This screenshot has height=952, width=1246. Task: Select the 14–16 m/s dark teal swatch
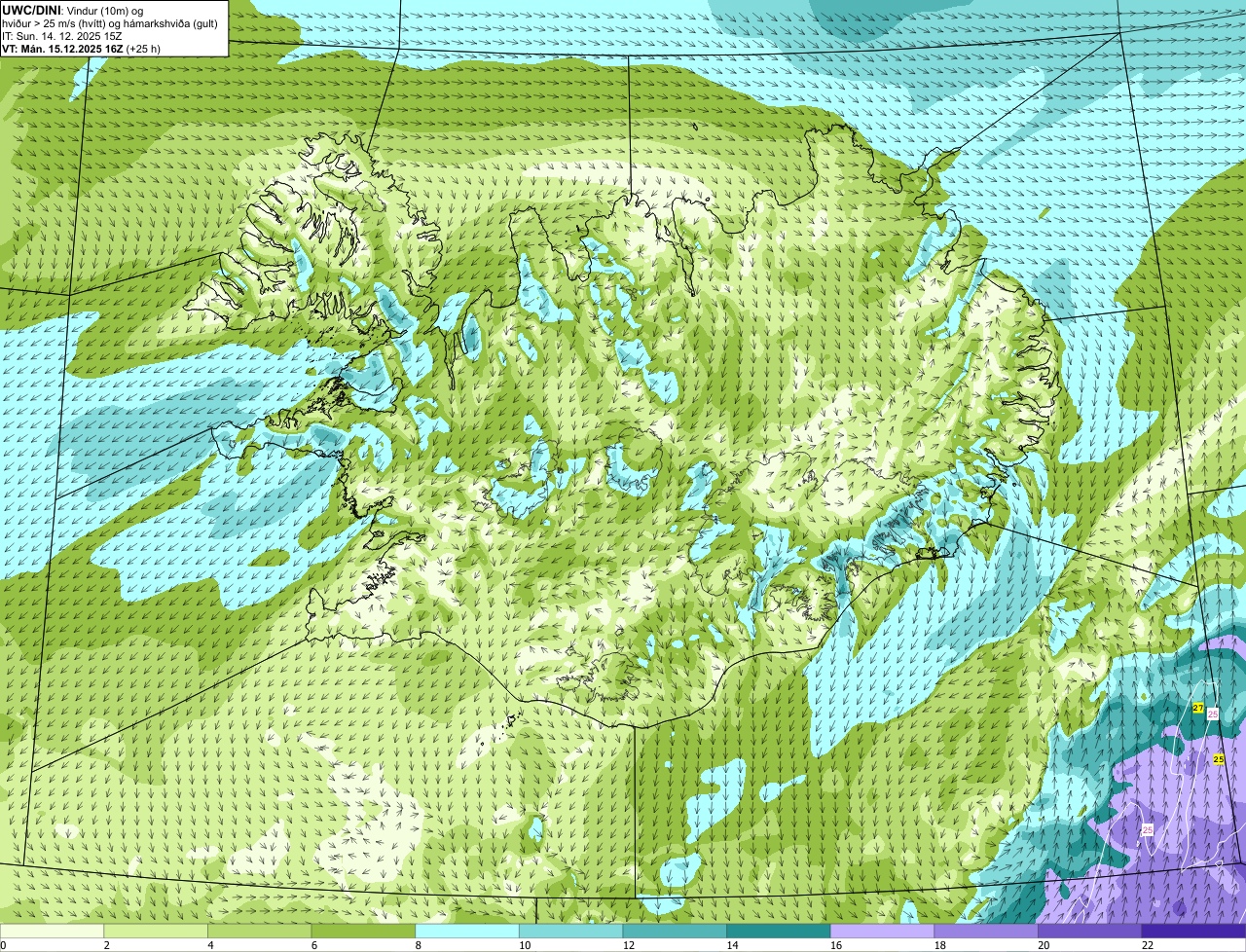779,931
